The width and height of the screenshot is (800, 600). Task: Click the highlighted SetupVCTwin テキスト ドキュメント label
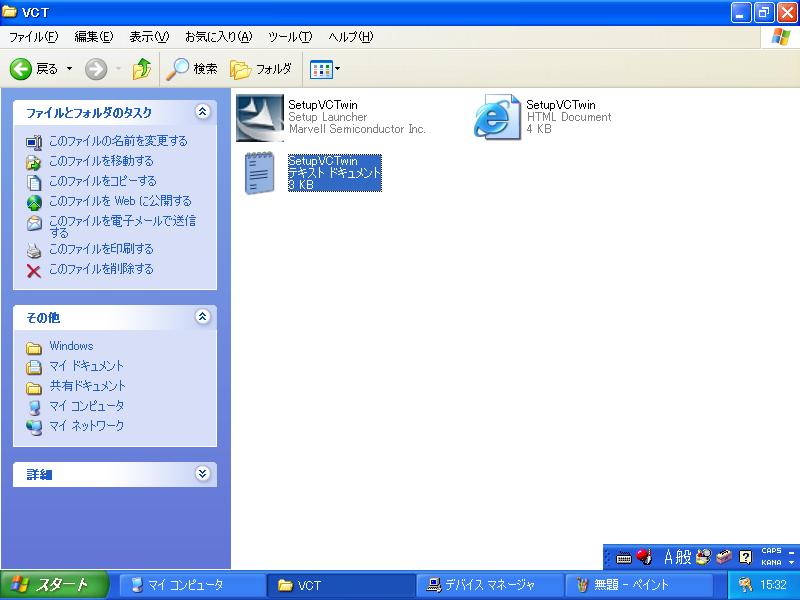click(x=335, y=173)
